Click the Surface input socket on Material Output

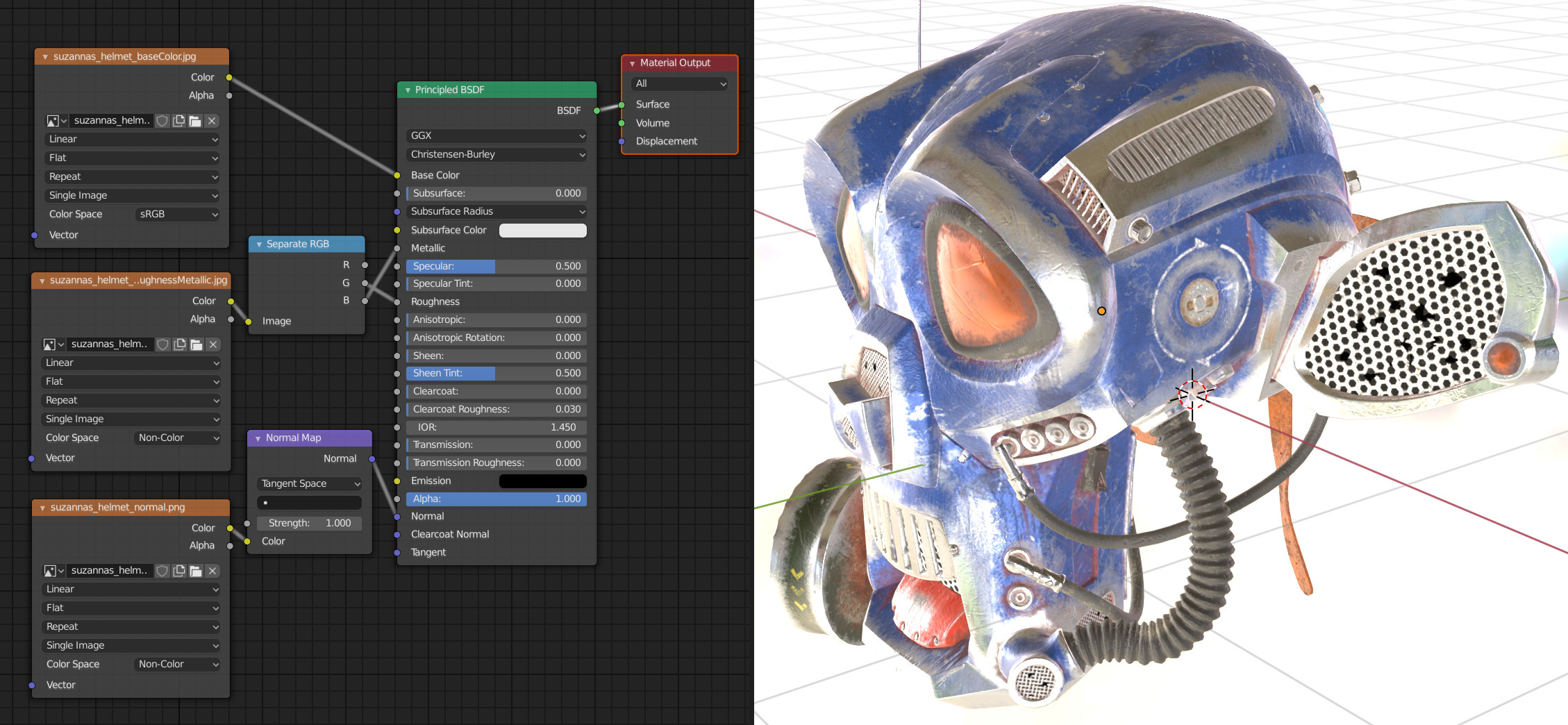click(622, 105)
